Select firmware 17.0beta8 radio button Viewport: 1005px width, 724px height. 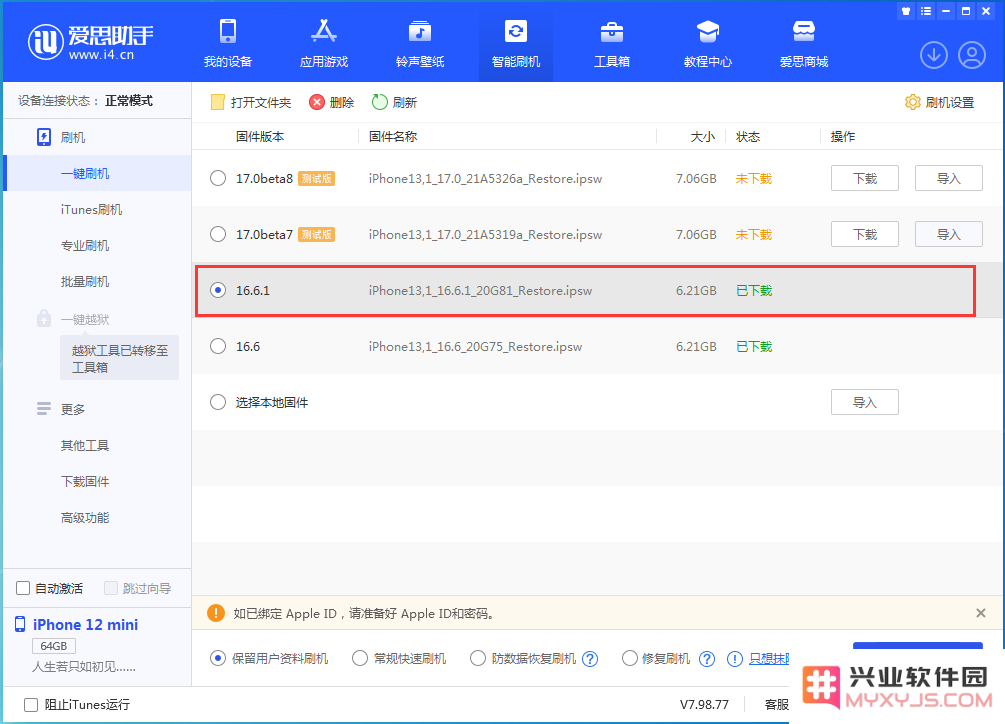point(218,178)
